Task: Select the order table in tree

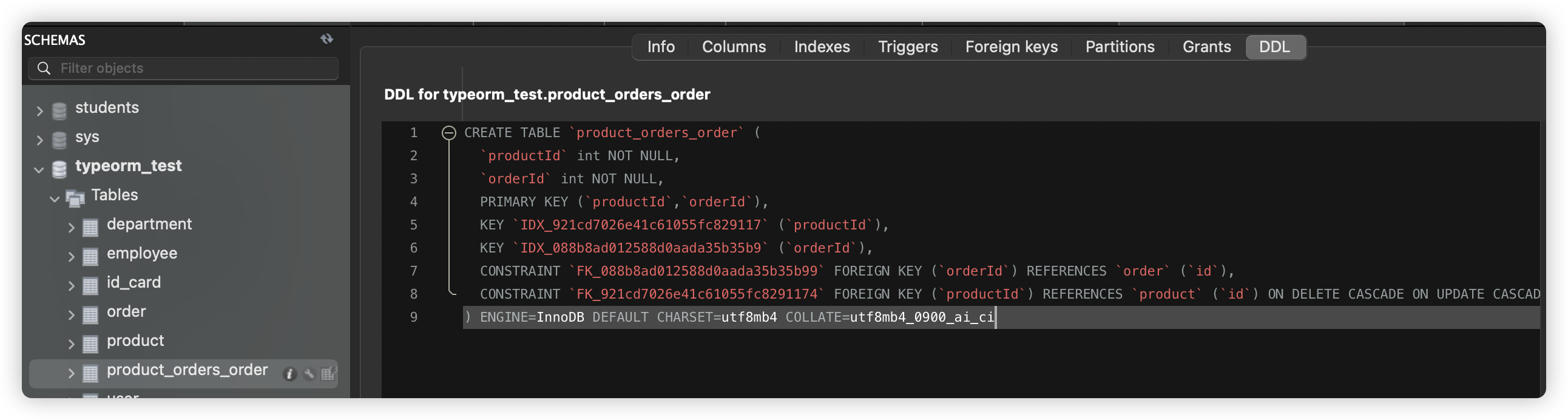Action: (x=126, y=311)
